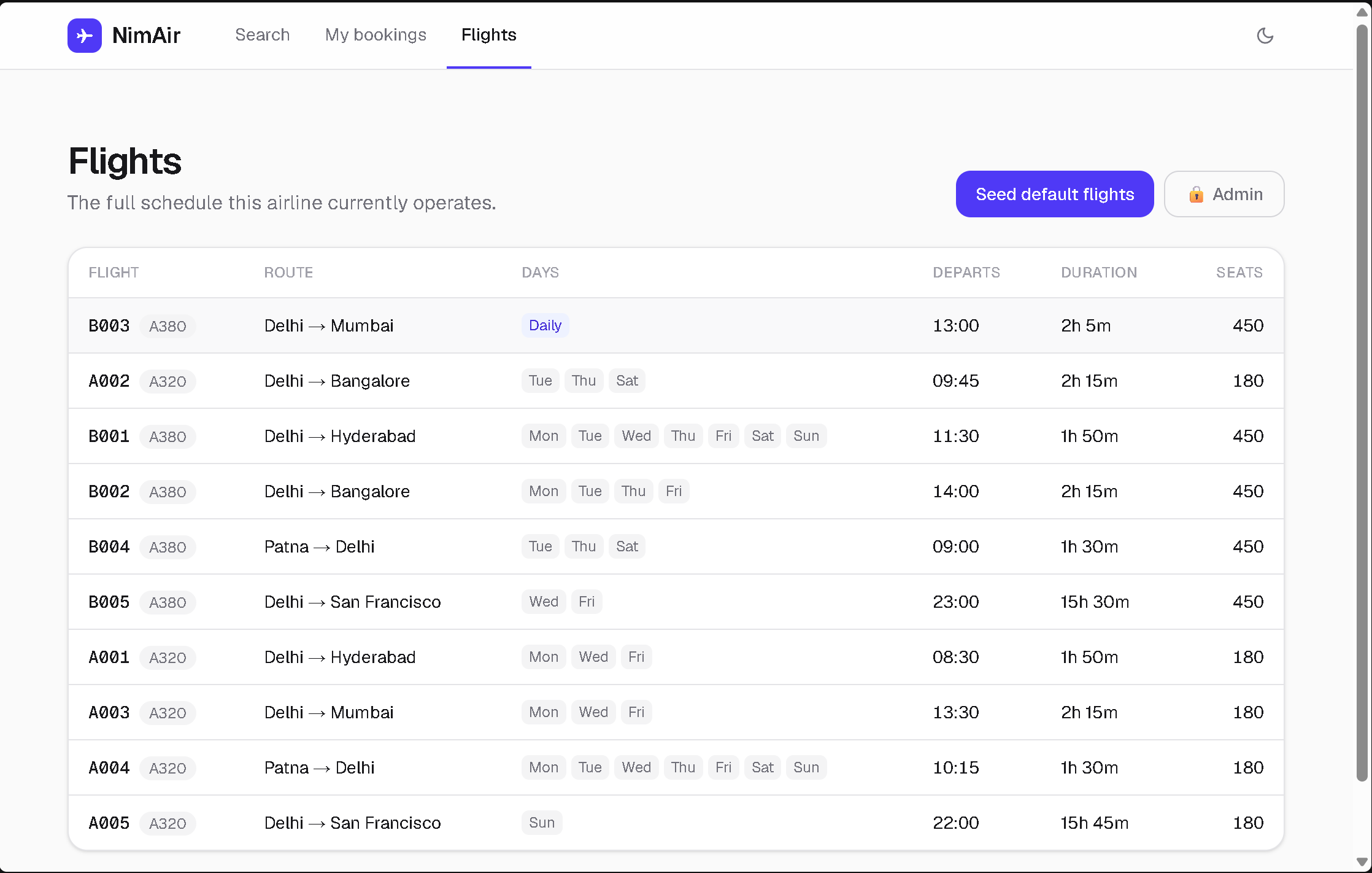Screen dimensions: 1372x873
Task: Select flight number B004
Action: 109,546
